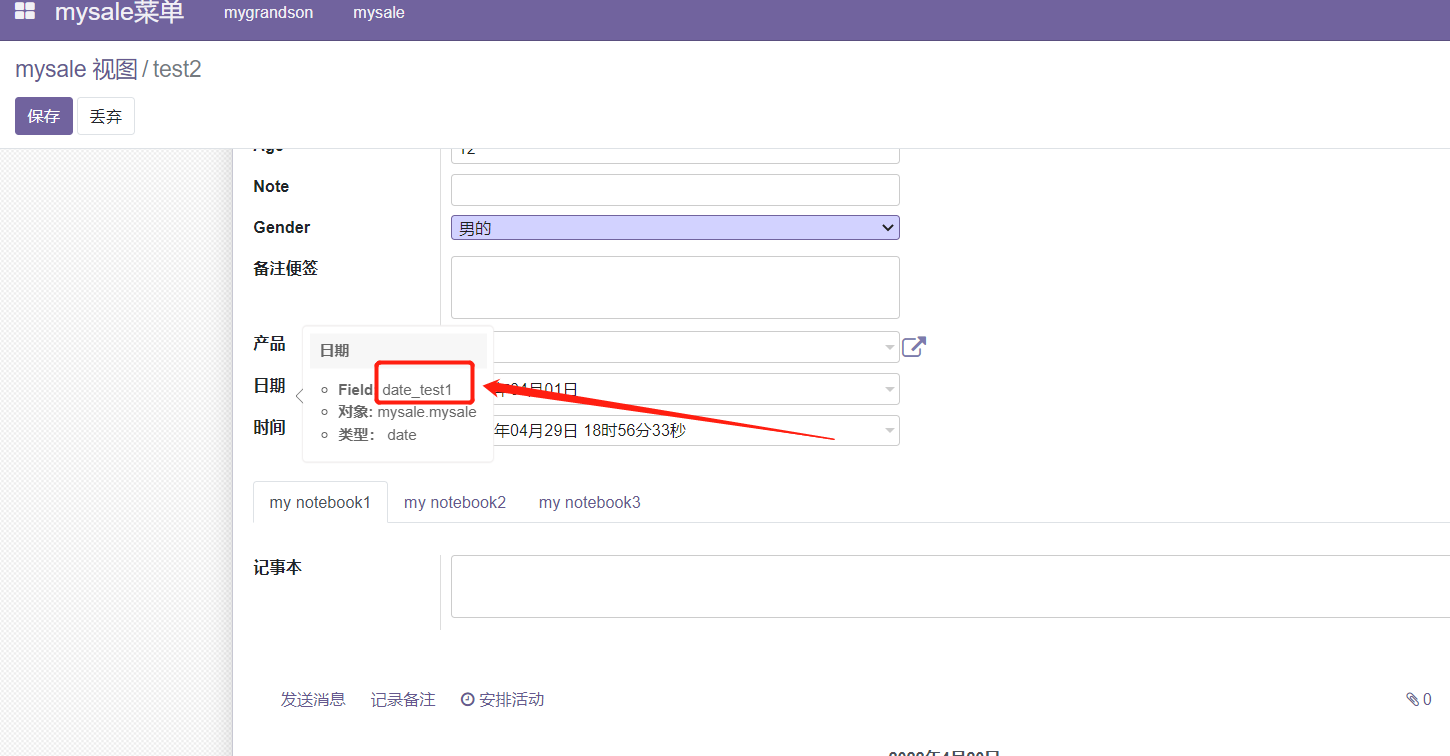
Task: Open the apps grid menu icon
Action: coord(25,13)
